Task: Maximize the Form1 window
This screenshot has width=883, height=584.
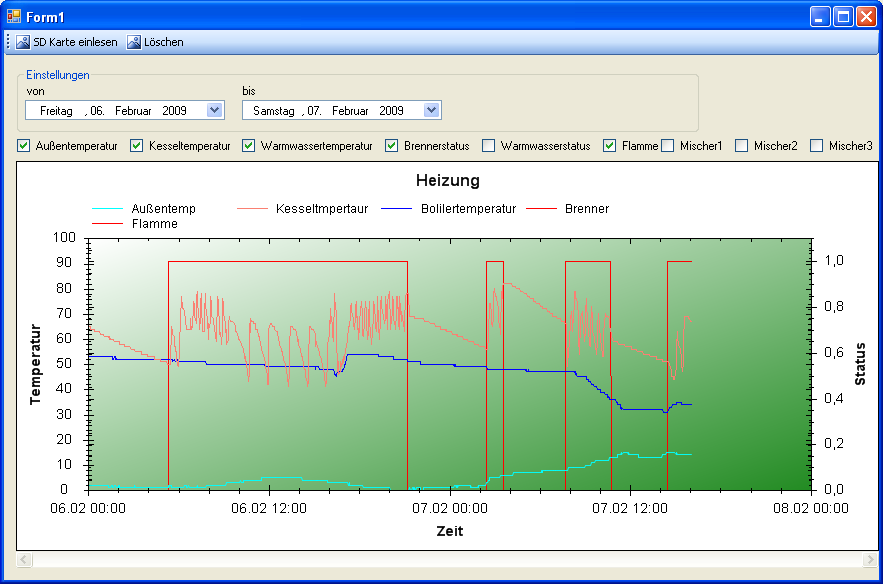Action: [843, 17]
